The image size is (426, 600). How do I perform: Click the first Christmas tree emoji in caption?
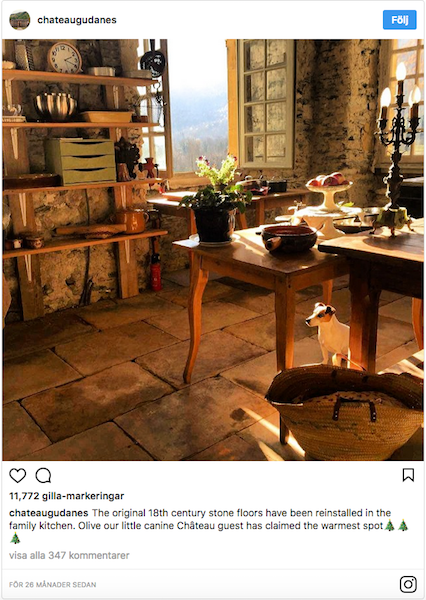click(x=390, y=525)
